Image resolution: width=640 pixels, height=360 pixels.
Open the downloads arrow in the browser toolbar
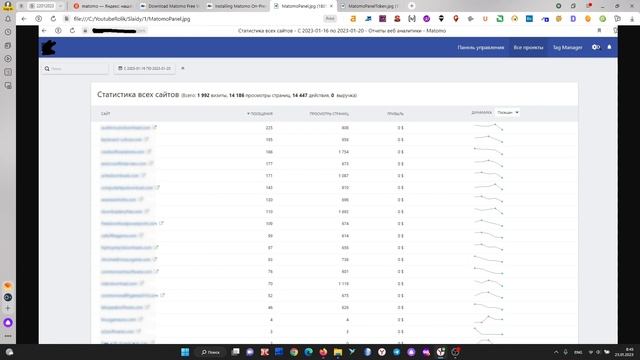632,19
